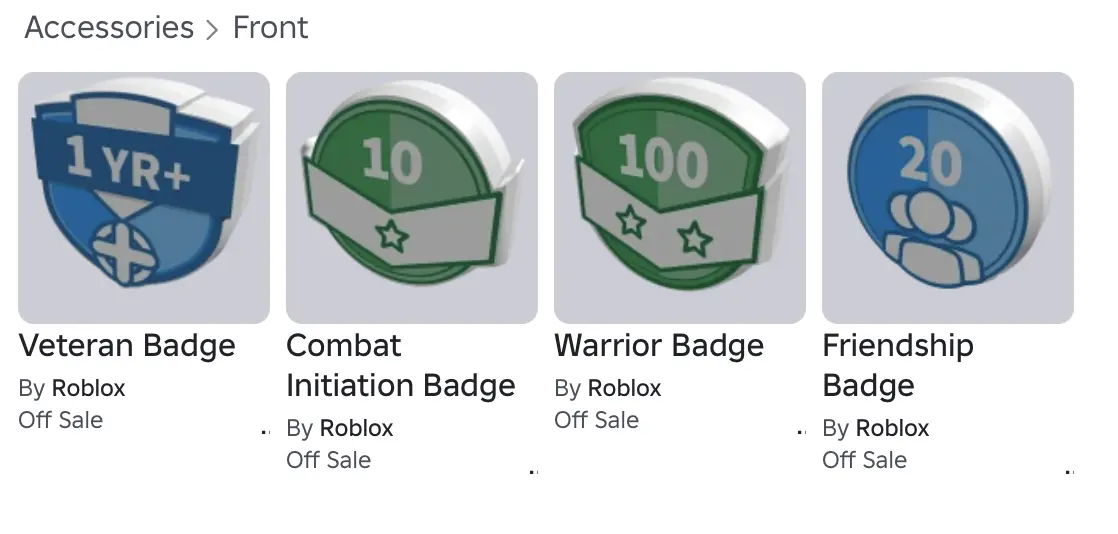The height and width of the screenshot is (534, 1118).
Task: Open the Veteran Badge title link
Action: tap(127, 346)
